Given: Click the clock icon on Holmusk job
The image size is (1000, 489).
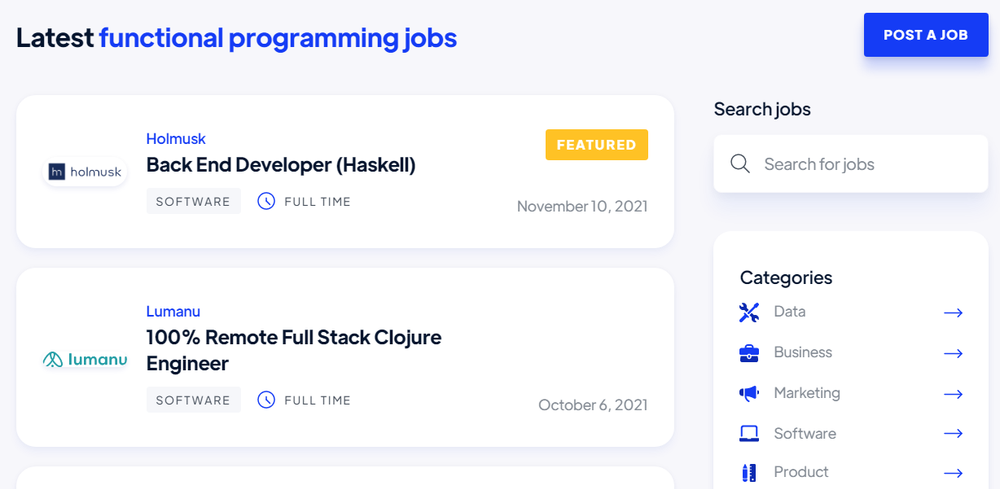Looking at the screenshot, I should 266,201.
